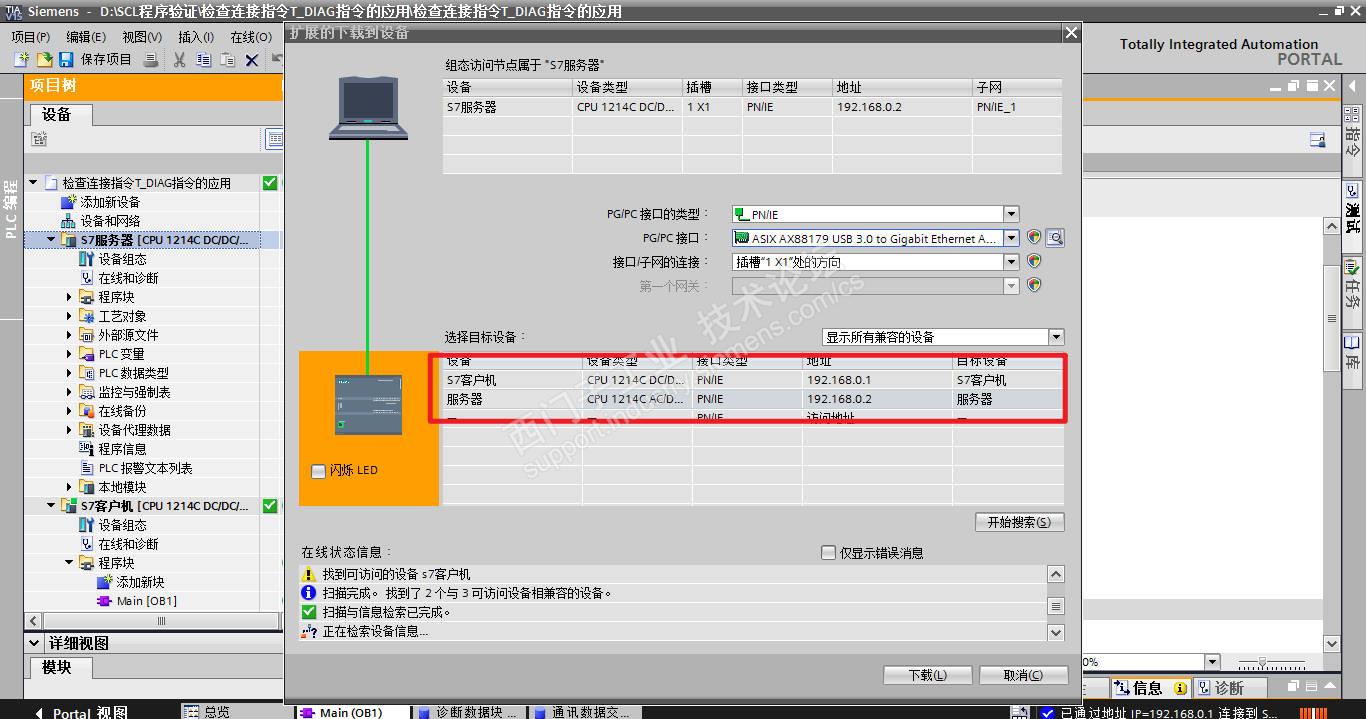1366x719 pixels.
Task: Open 接口/子网的连接 dropdown
Action: (x=1011, y=262)
